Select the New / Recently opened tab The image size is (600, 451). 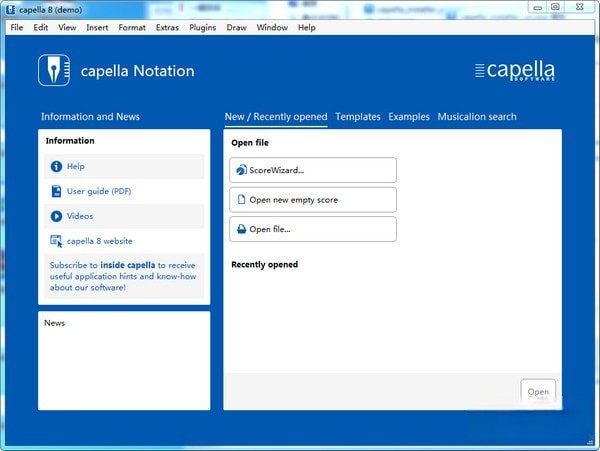275,117
